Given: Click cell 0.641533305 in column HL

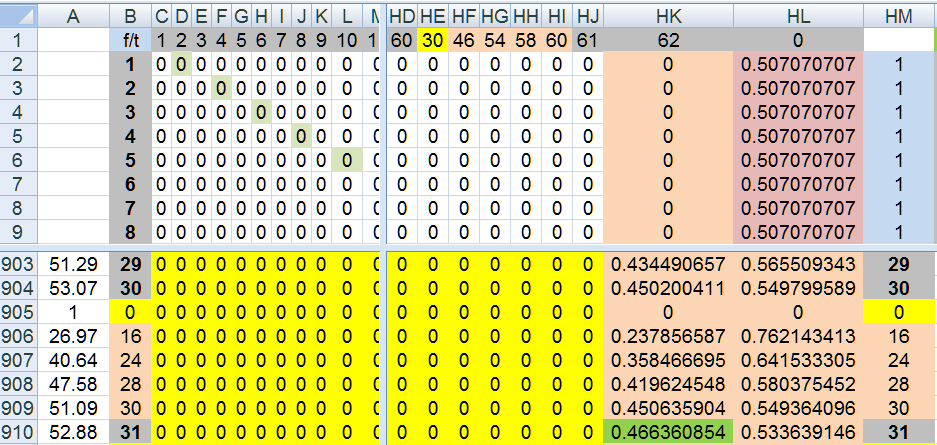Looking at the screenshot, I should pyautogui.click(x=798, y=360).
